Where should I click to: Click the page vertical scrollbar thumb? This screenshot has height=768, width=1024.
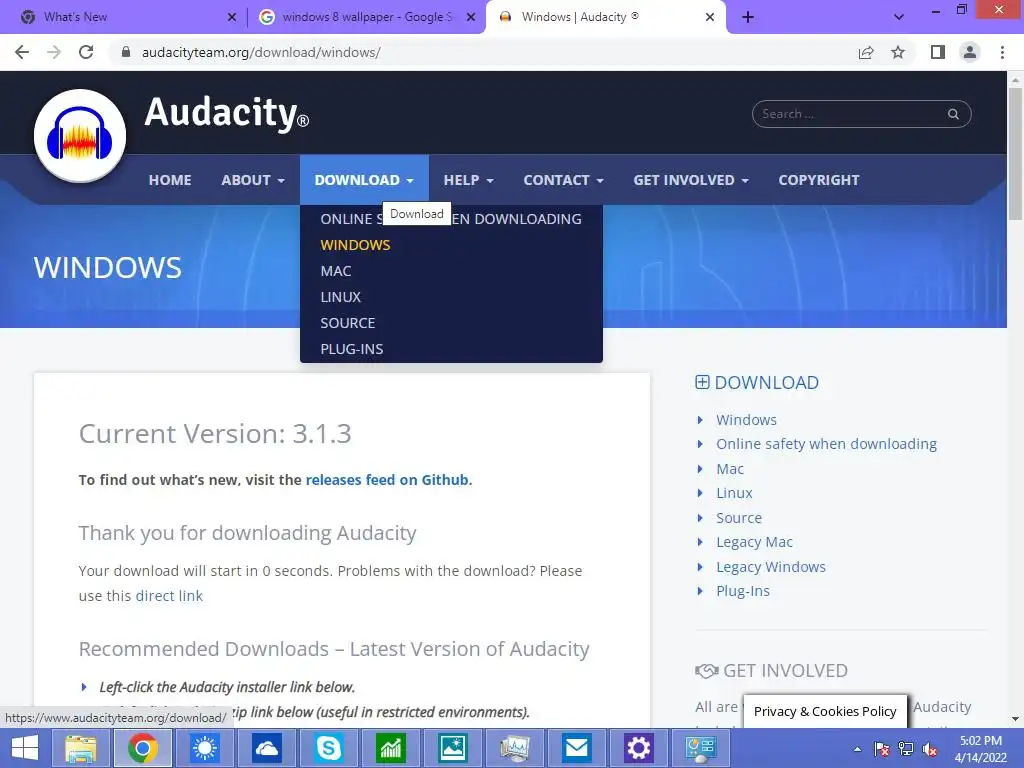click(1015, 154)
